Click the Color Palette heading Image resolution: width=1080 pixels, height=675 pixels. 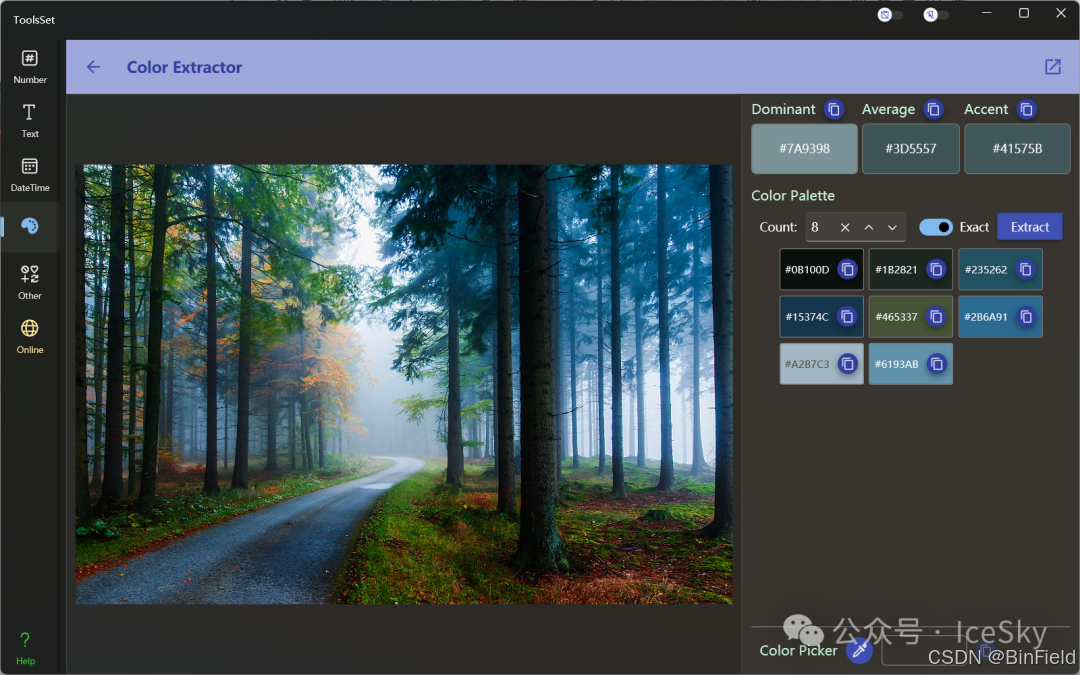(x=793, y=196)
